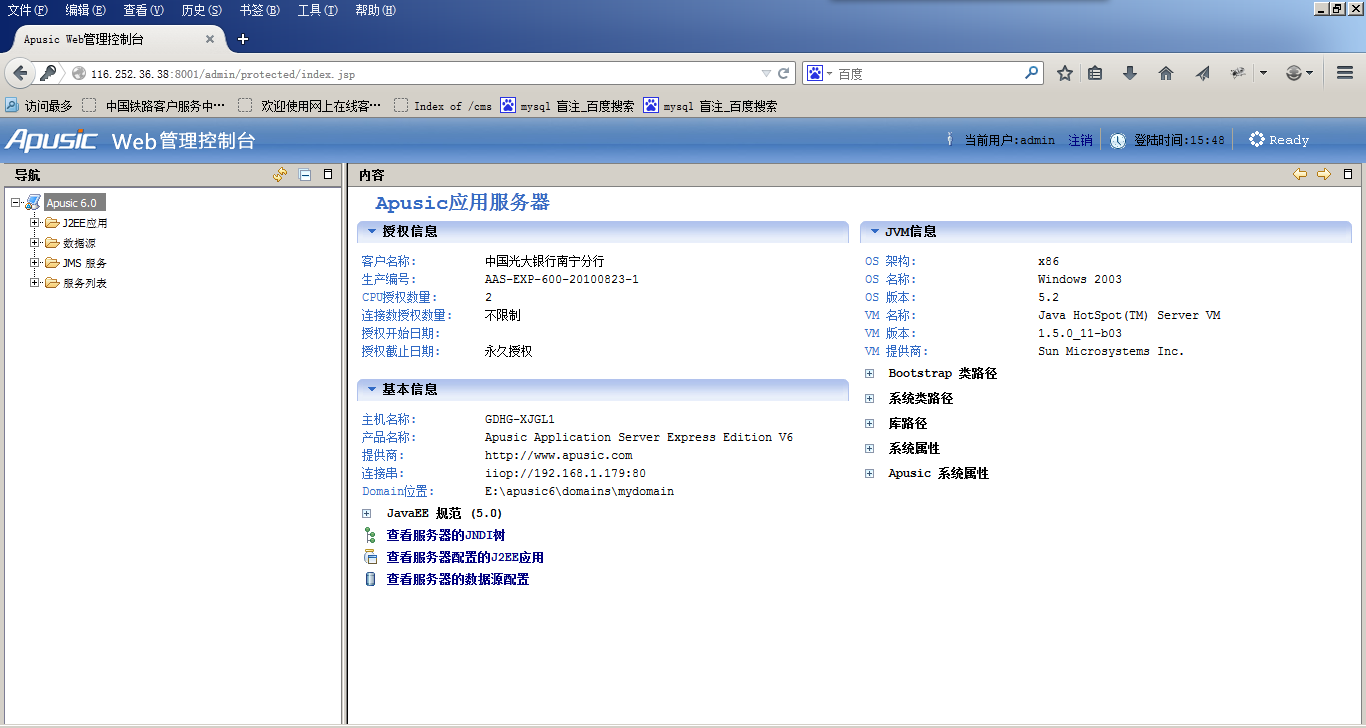The image size is (1366, 728).
Task: Open the 查看服务器的数据源配置 link
Action: pyautogui.click(x=458, y=580)
